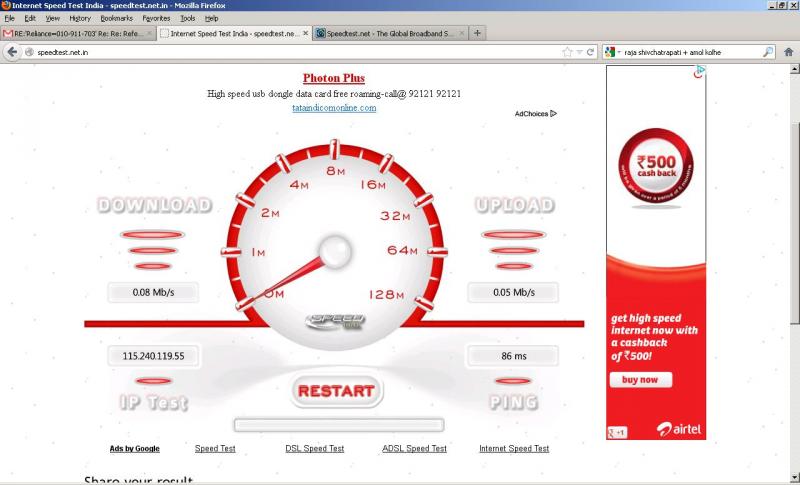Go back with the browser back arrow
The width and height of the screenshot is (800, 485).
[12, 52]
